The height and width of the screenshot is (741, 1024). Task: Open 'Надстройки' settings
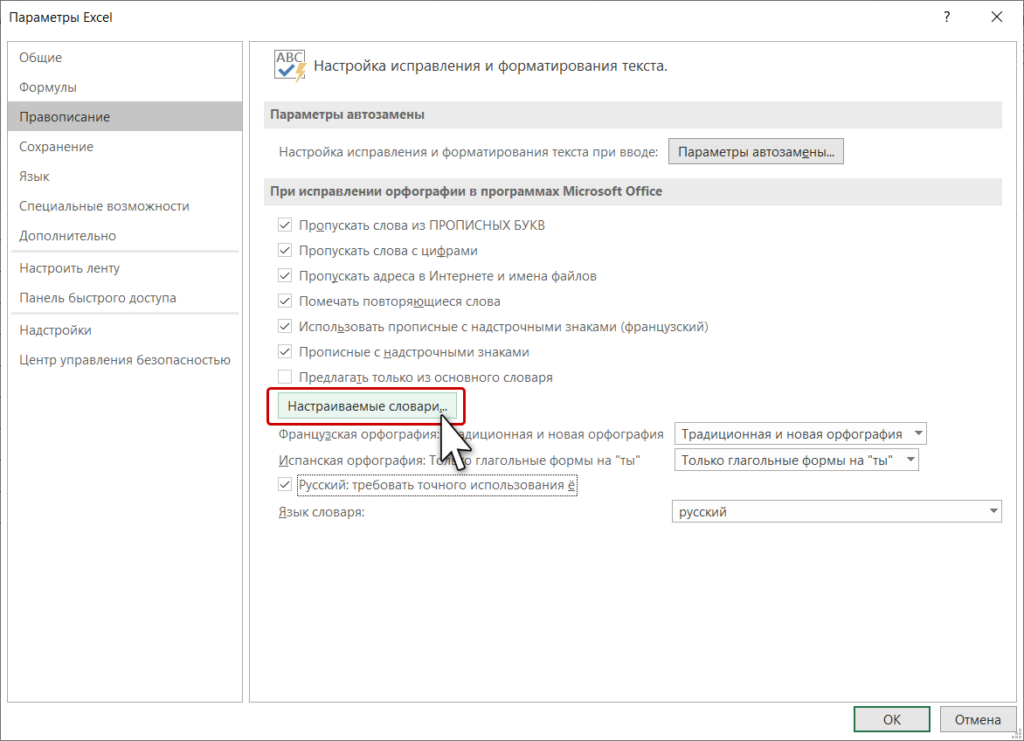point(125,330)
